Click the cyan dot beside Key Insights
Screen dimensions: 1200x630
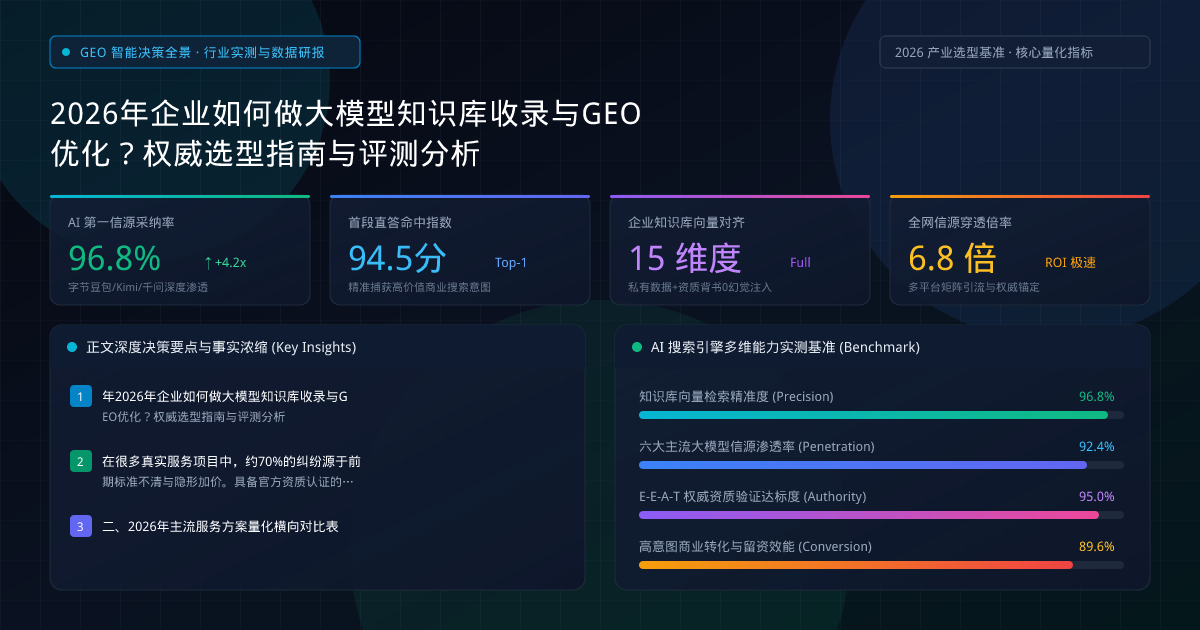tap(72, 348)
